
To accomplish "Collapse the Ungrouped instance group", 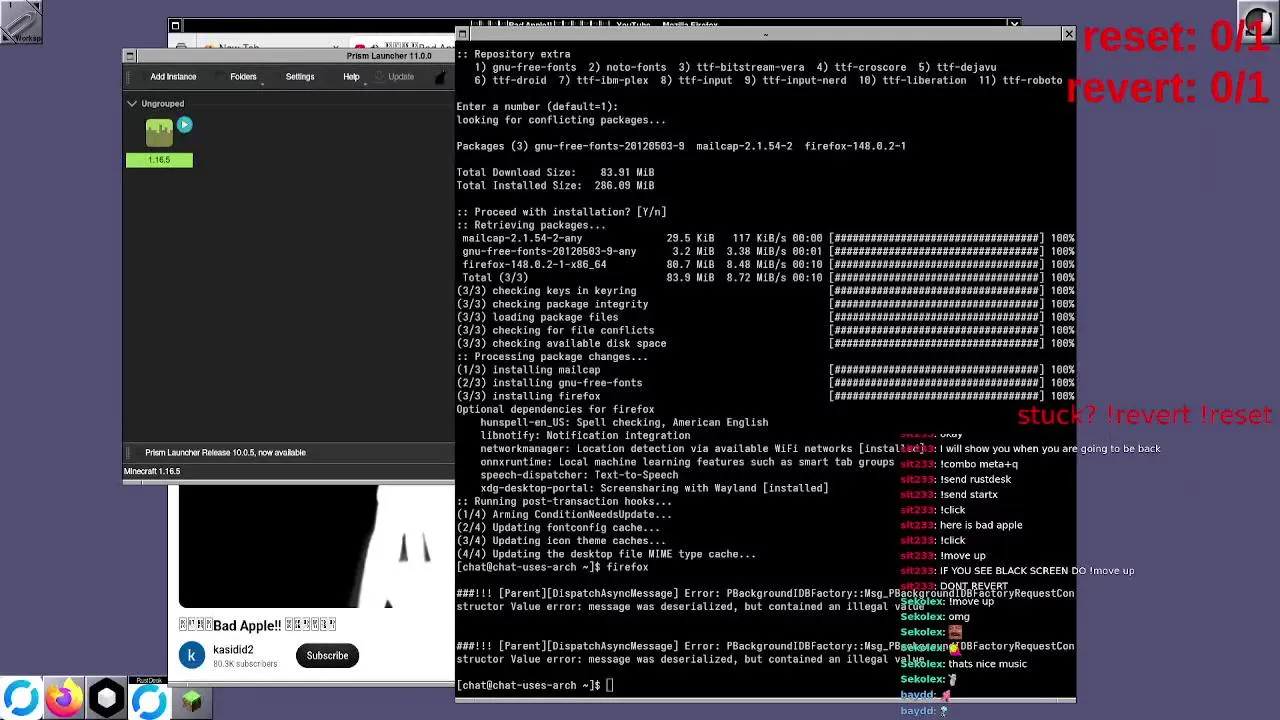I will [x=131, y=103].
